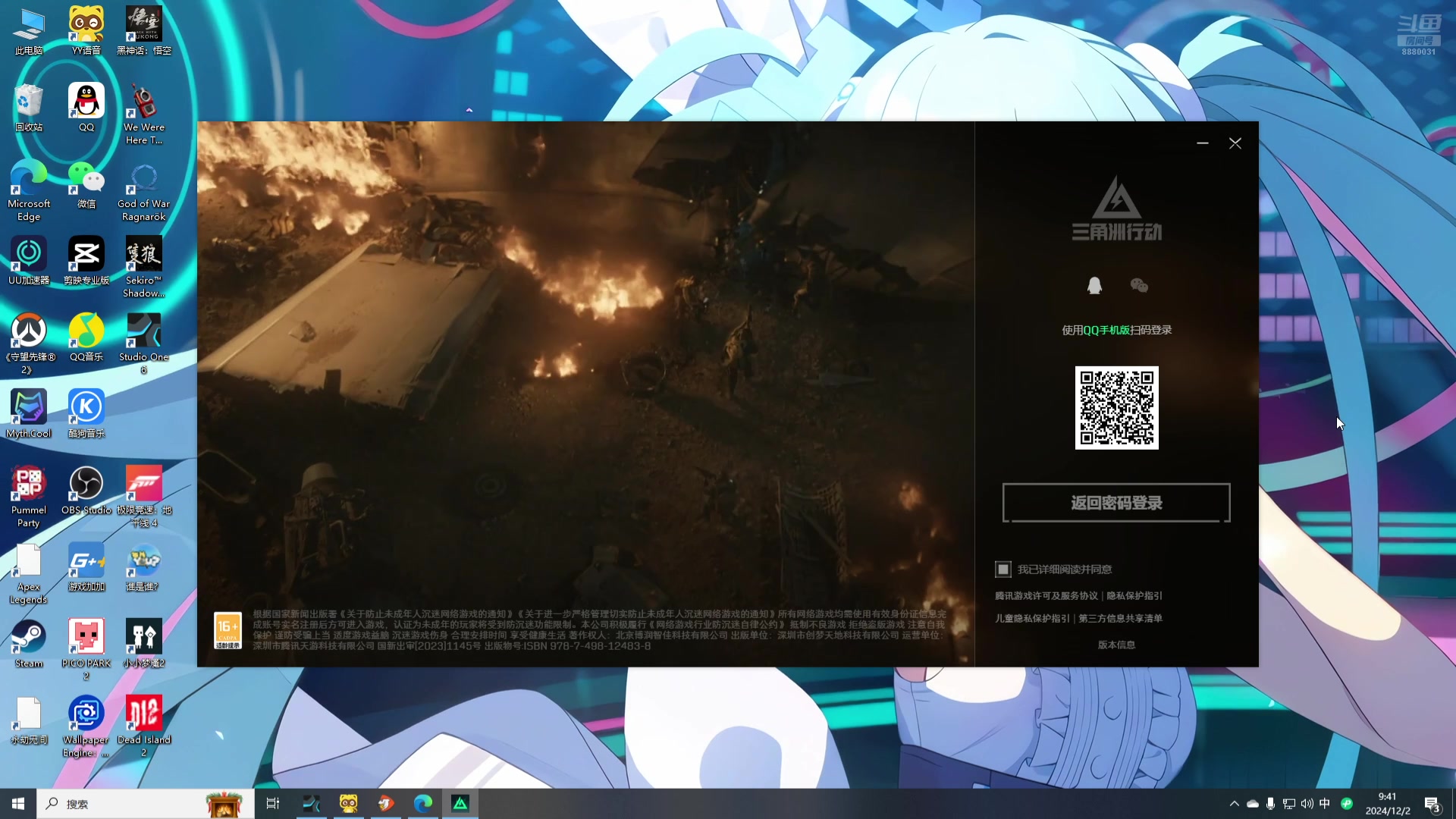Switch to Edge in the taskbar
This screenshot has width=1456, height=819.
423,803
